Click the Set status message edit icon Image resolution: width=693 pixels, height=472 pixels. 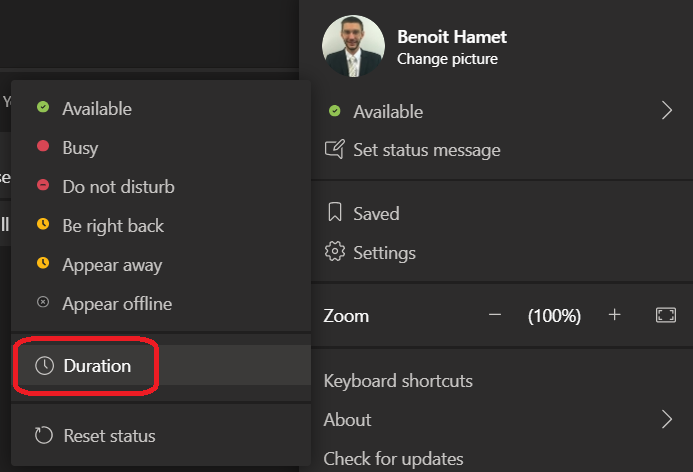[x=335, y=150]
